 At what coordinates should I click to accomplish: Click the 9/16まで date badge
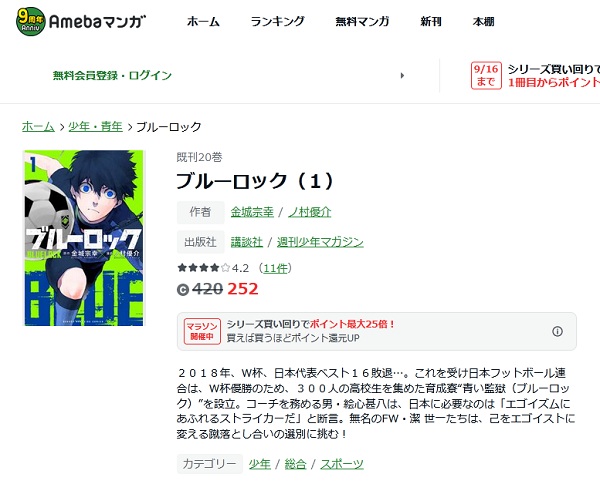[486, 75]
